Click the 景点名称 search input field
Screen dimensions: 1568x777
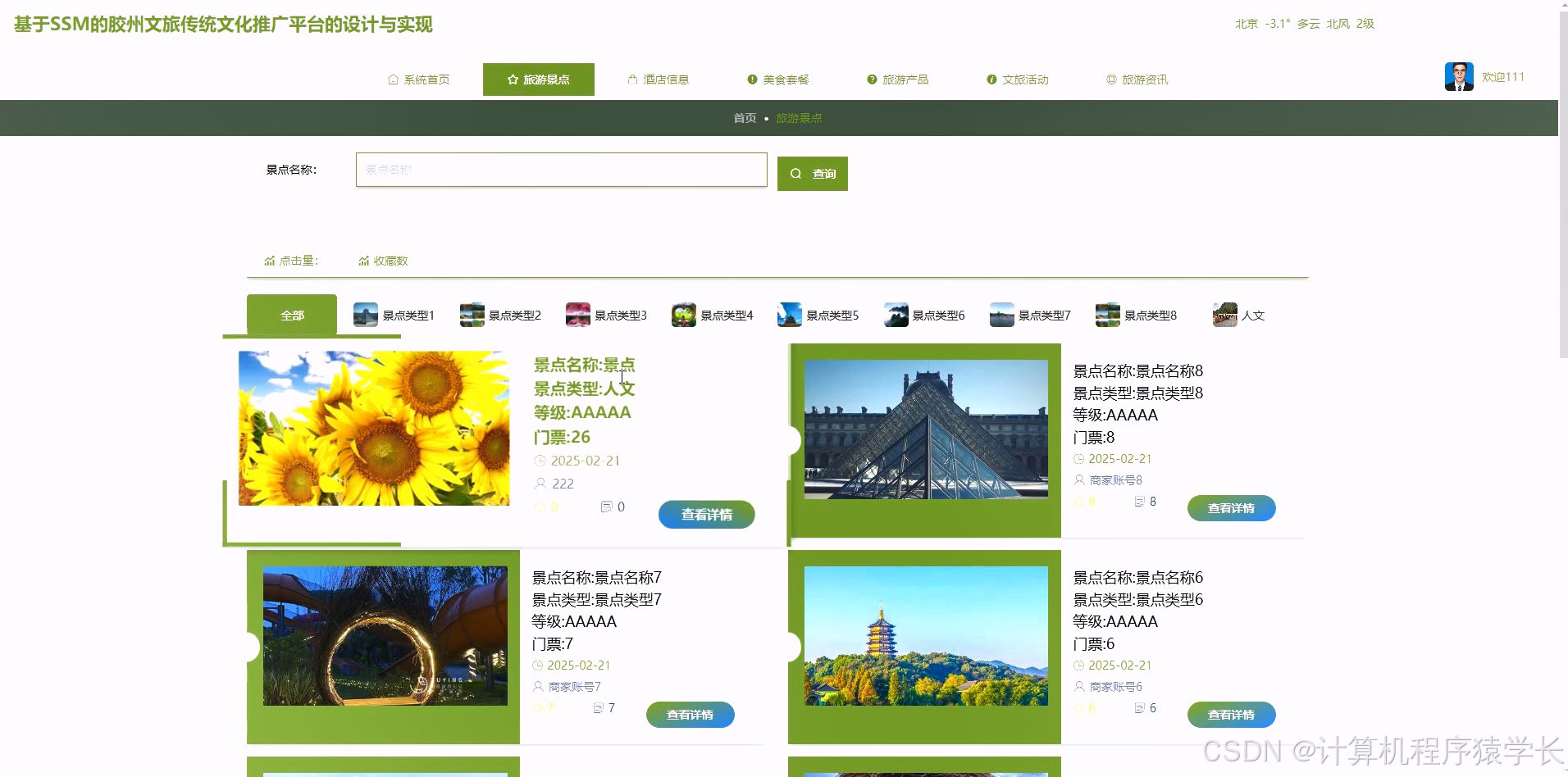561,170
